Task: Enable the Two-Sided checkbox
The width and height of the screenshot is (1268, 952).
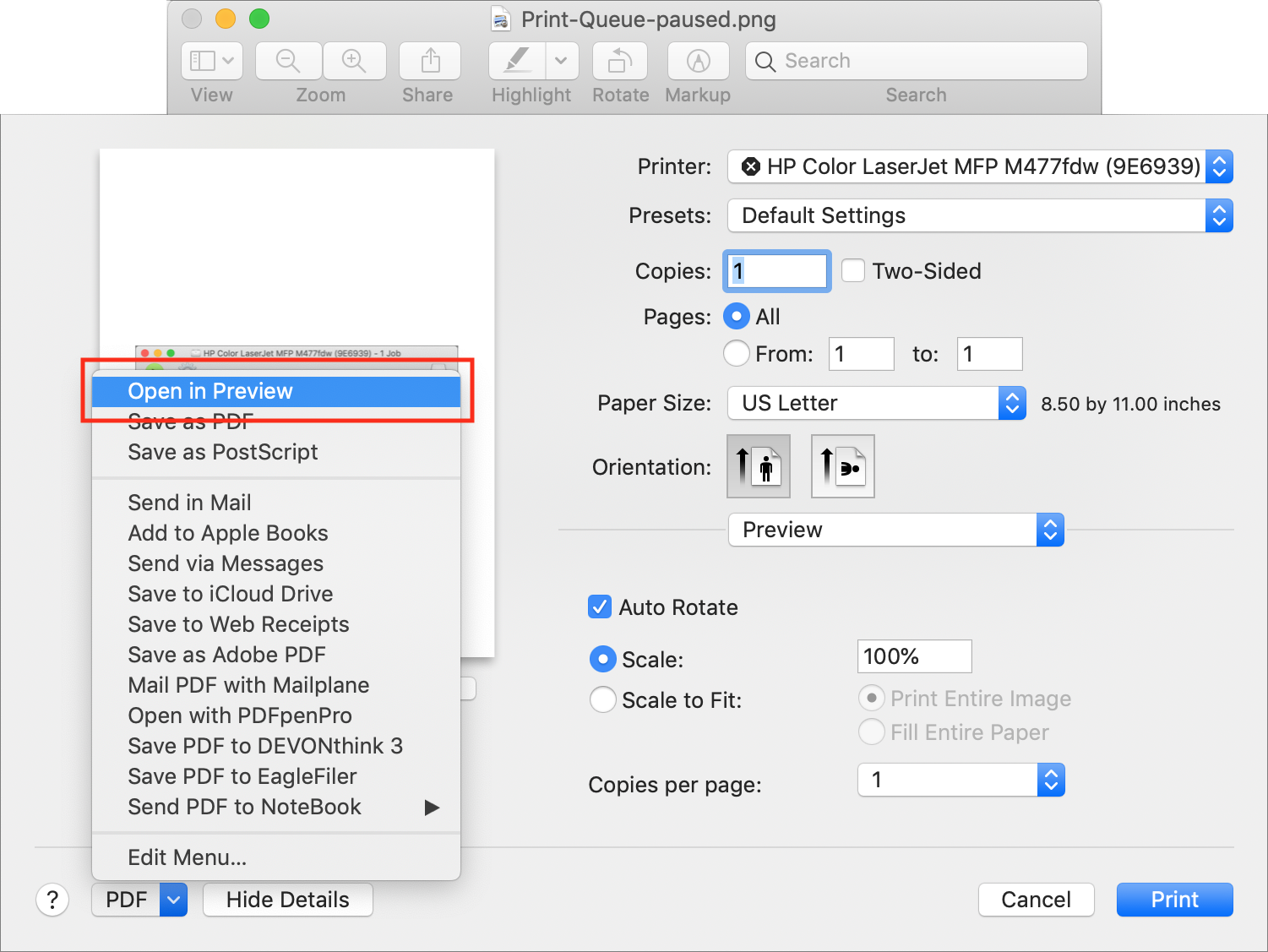Action: coord(853,270)
